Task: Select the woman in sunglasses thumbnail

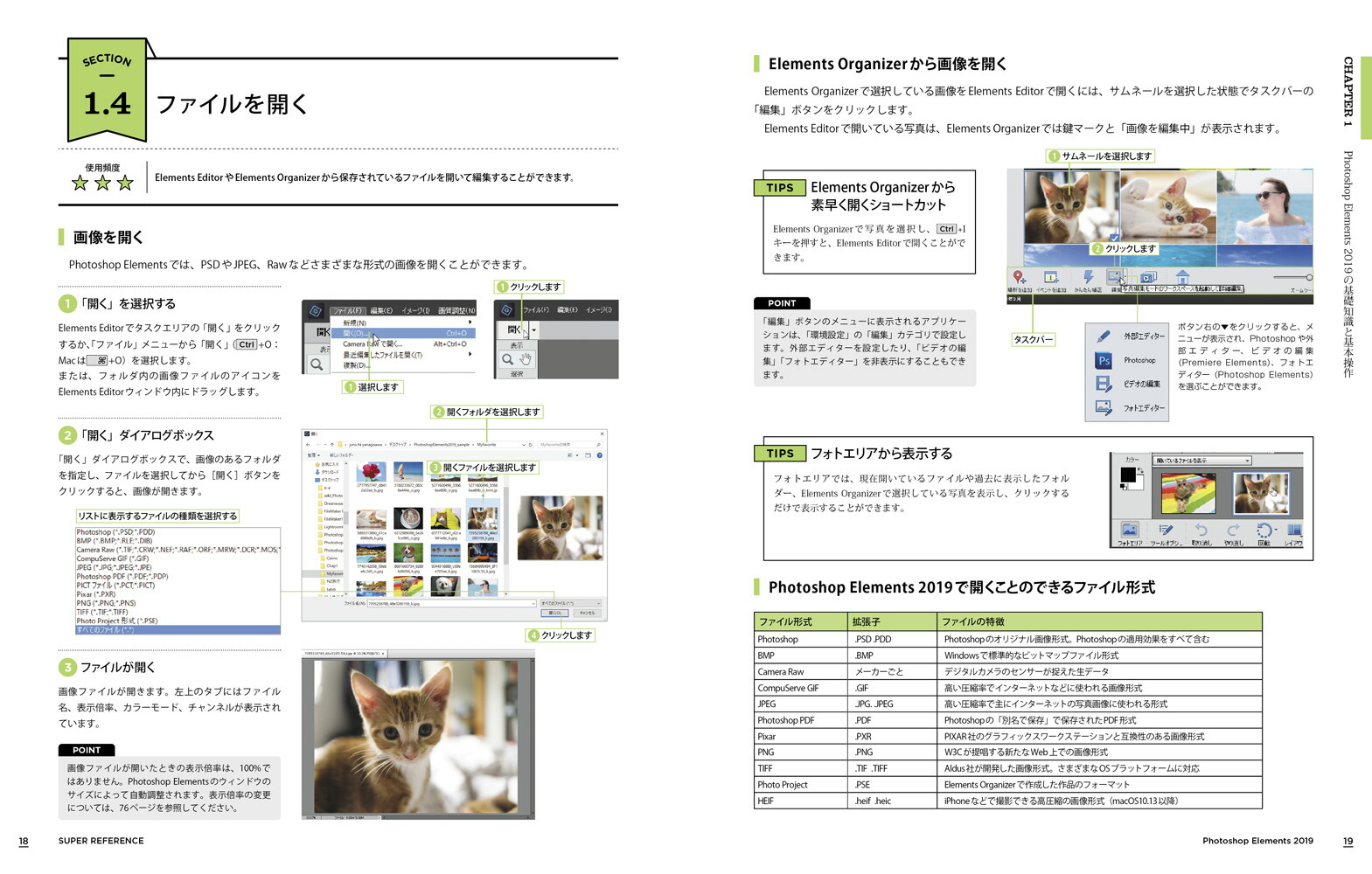Action: coord(1264,206)
